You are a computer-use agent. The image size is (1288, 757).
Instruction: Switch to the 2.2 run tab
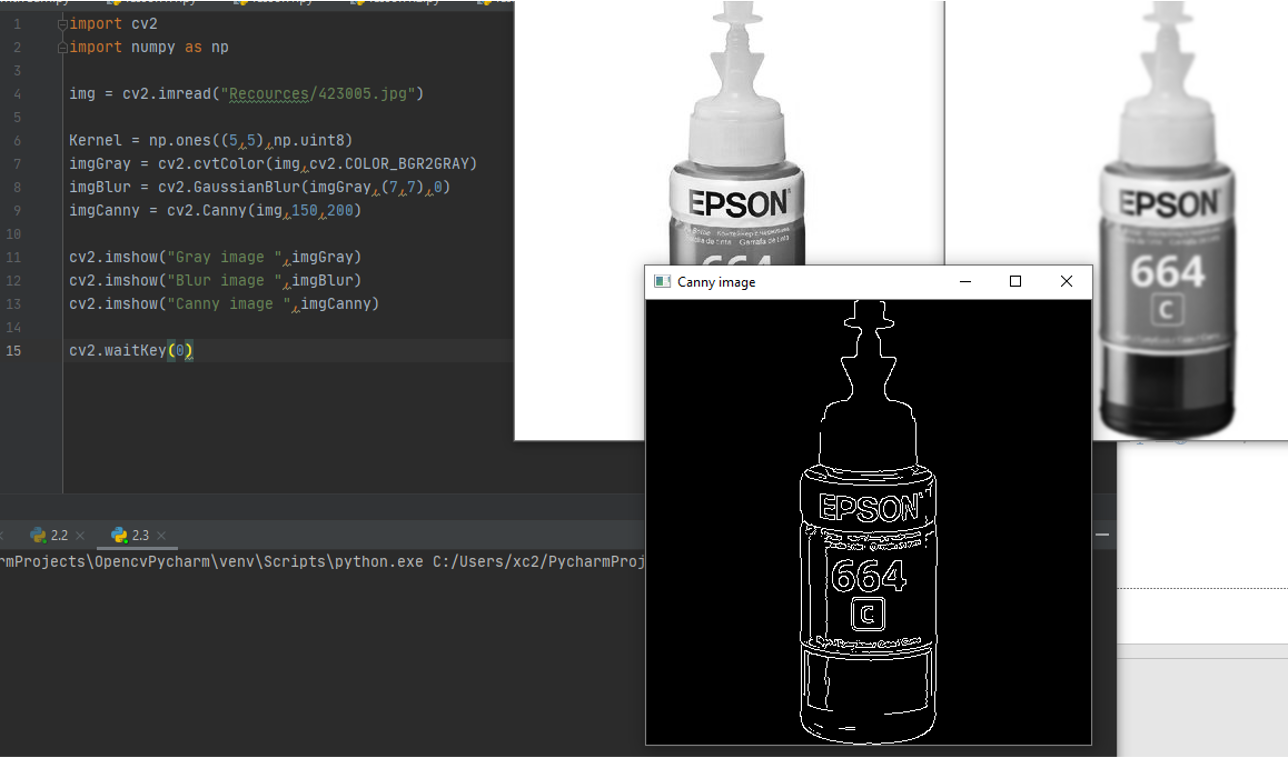49,535
